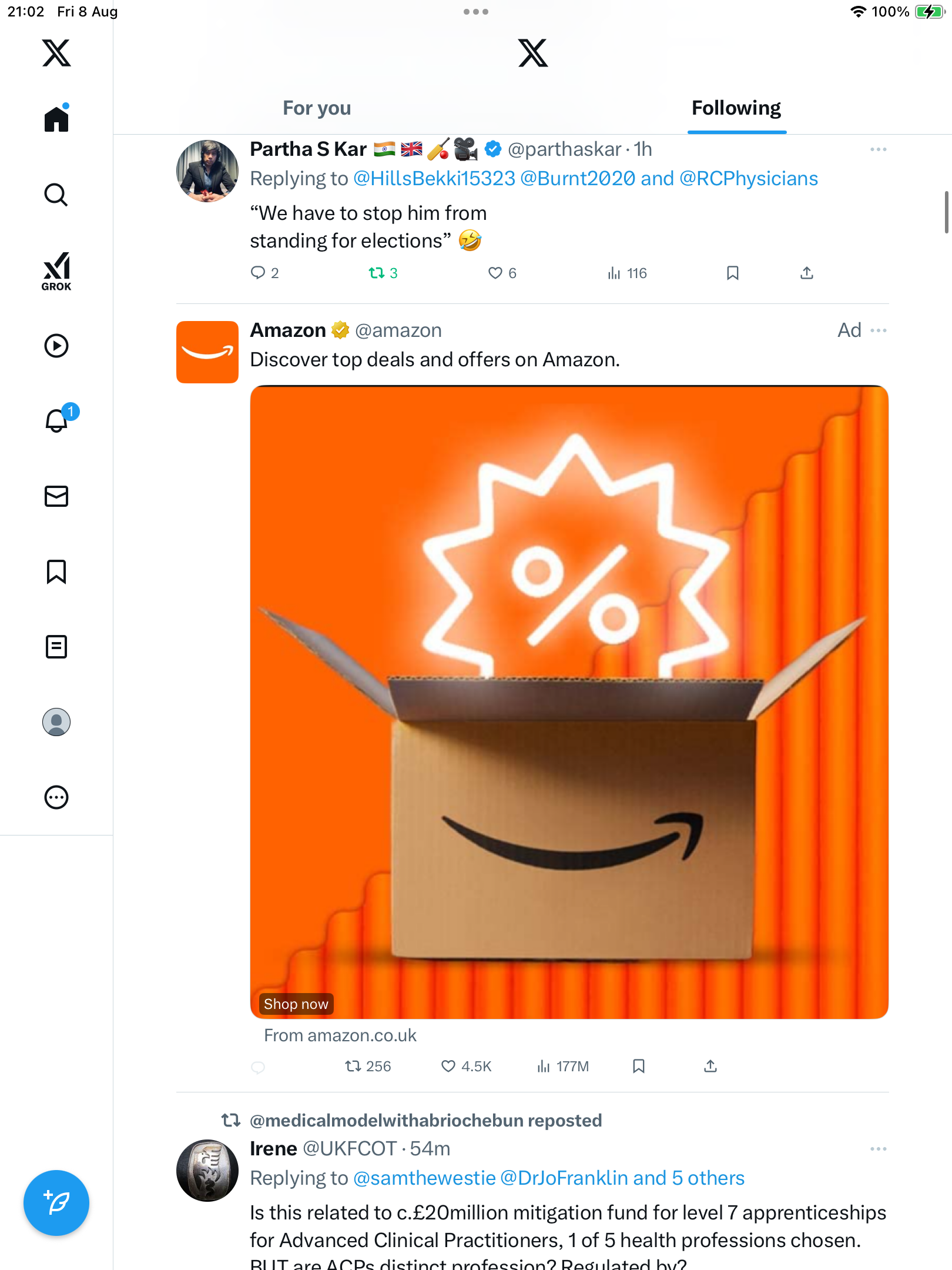Open the search page icon
Image resolution: width=952 pixels, height=1270 pixels.
coord(56,195)
